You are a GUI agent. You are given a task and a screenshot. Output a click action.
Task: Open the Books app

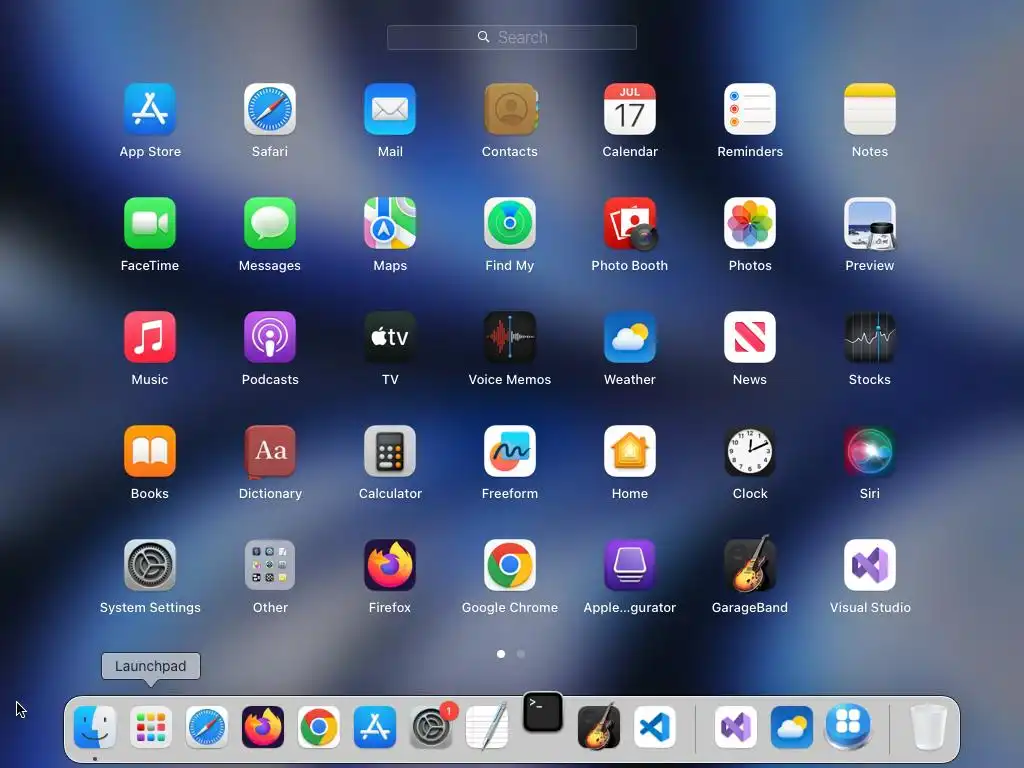coord(150,451)
